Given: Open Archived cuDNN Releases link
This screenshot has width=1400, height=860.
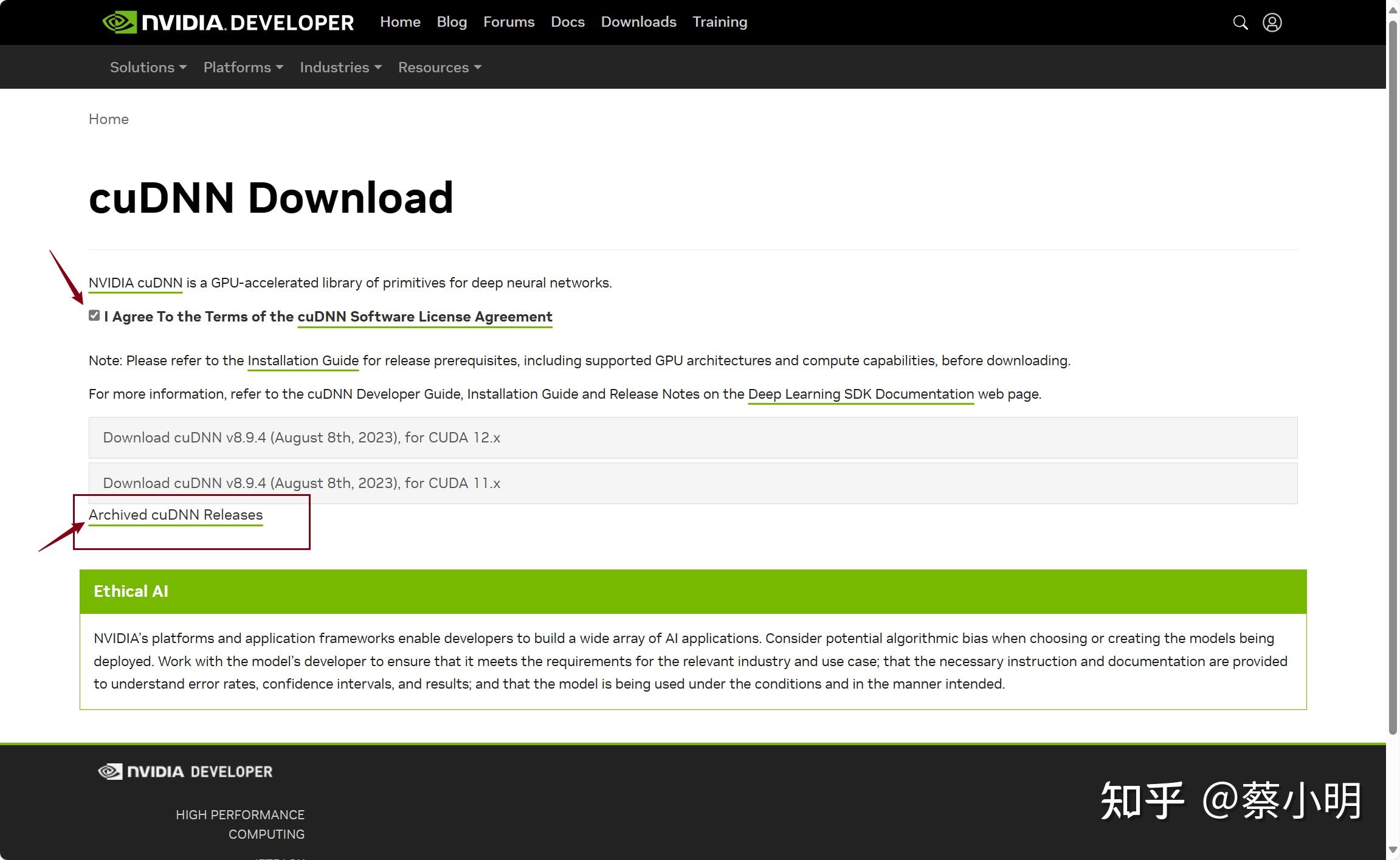Looking at the screenshot, I should click(x=176, y=515).
